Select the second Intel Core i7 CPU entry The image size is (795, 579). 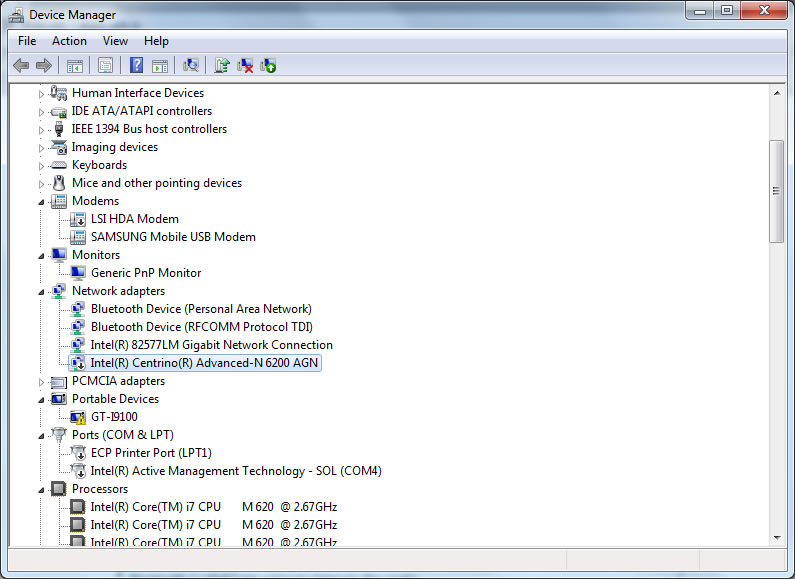pyautogui.click(x=213, y=525)
